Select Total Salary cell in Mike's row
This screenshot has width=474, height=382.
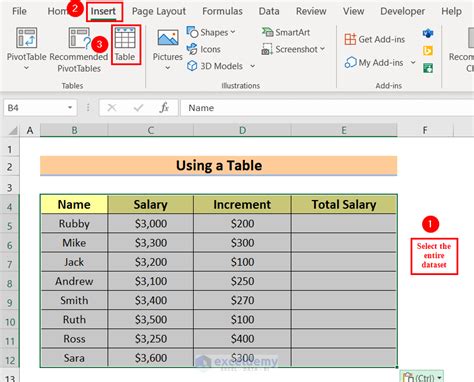(x=344, y=243)
